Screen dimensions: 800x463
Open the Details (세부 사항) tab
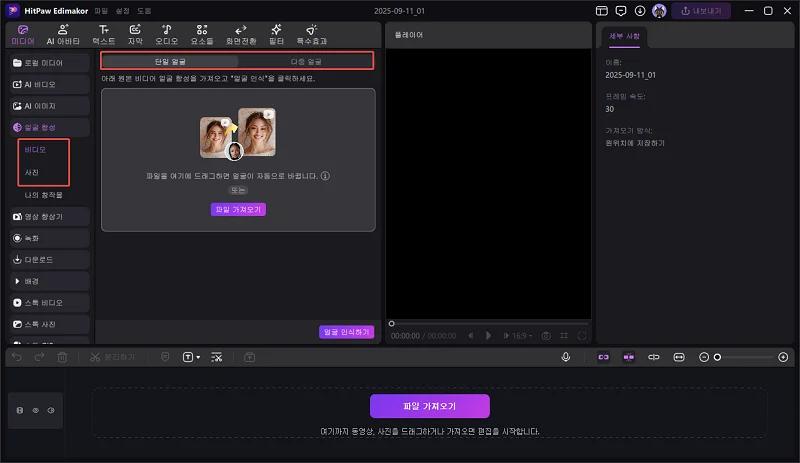[624, 36]
